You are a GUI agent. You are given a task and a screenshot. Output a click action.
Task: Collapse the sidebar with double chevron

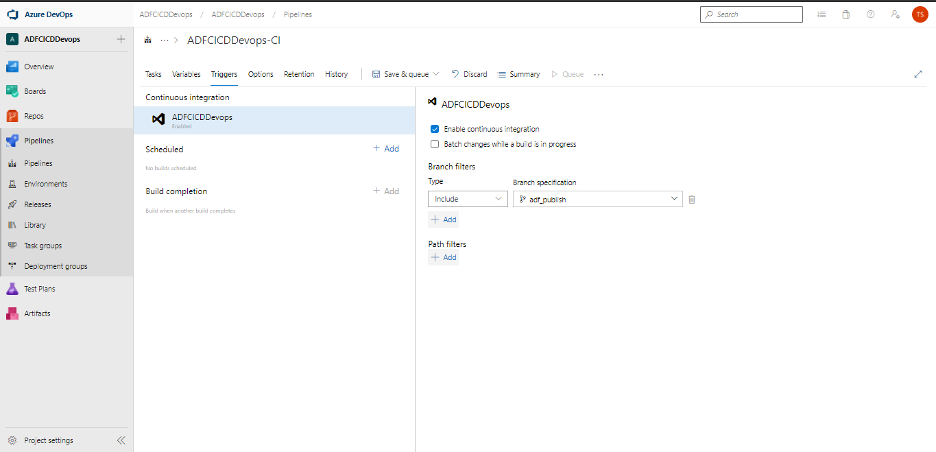(121, 441)
